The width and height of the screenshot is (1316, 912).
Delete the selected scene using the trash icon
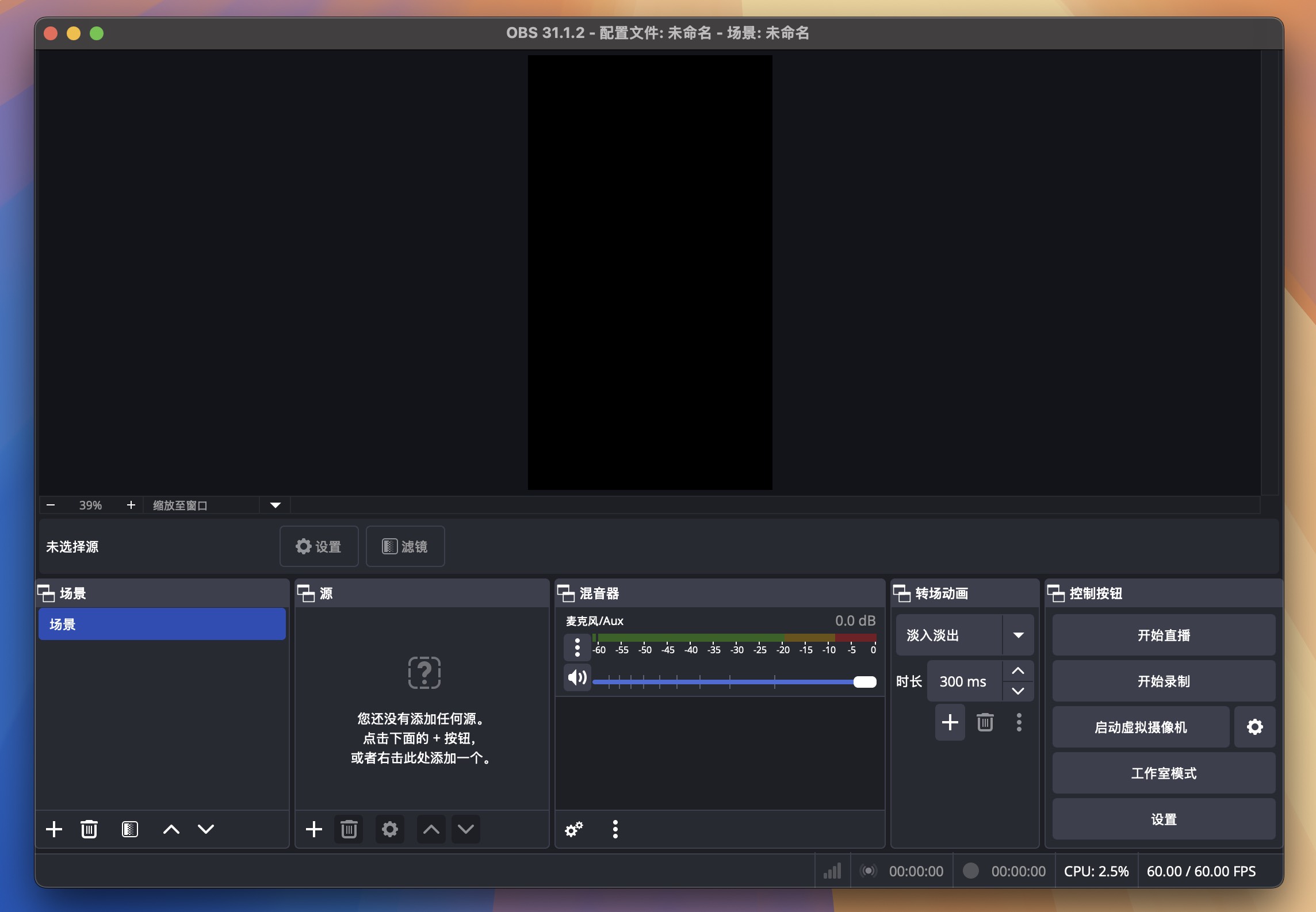[89, 829]
